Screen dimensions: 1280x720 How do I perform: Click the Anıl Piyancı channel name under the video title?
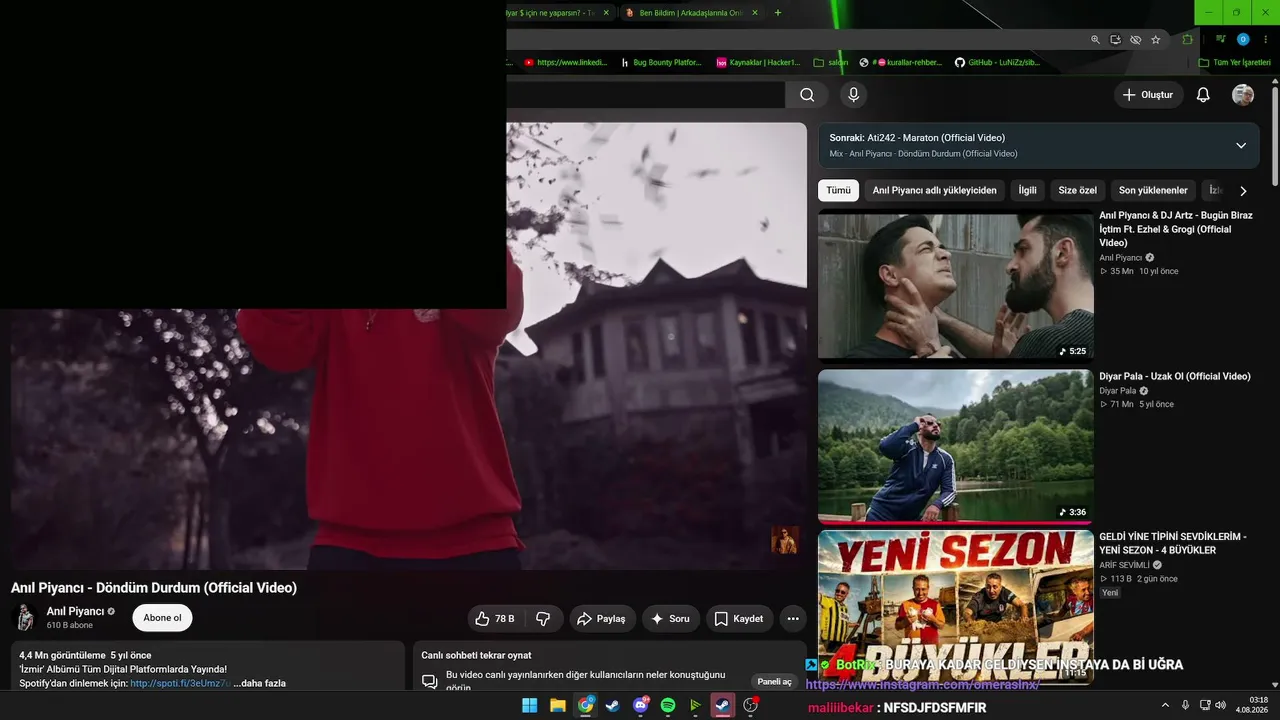[x=75, y=611]
